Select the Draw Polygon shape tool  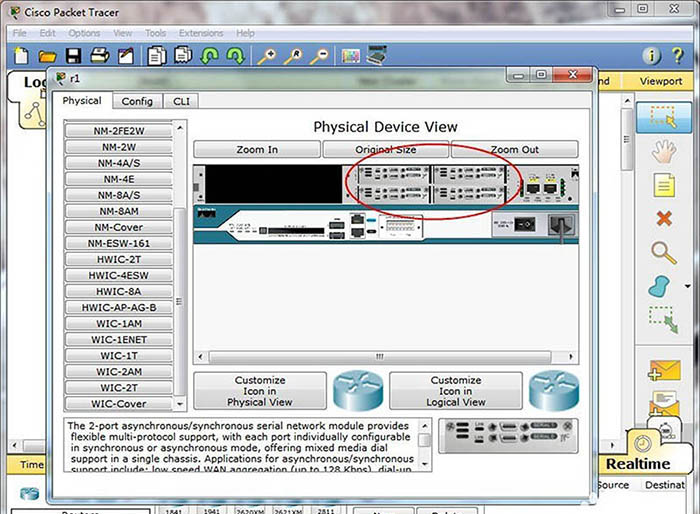pos(659,287)
